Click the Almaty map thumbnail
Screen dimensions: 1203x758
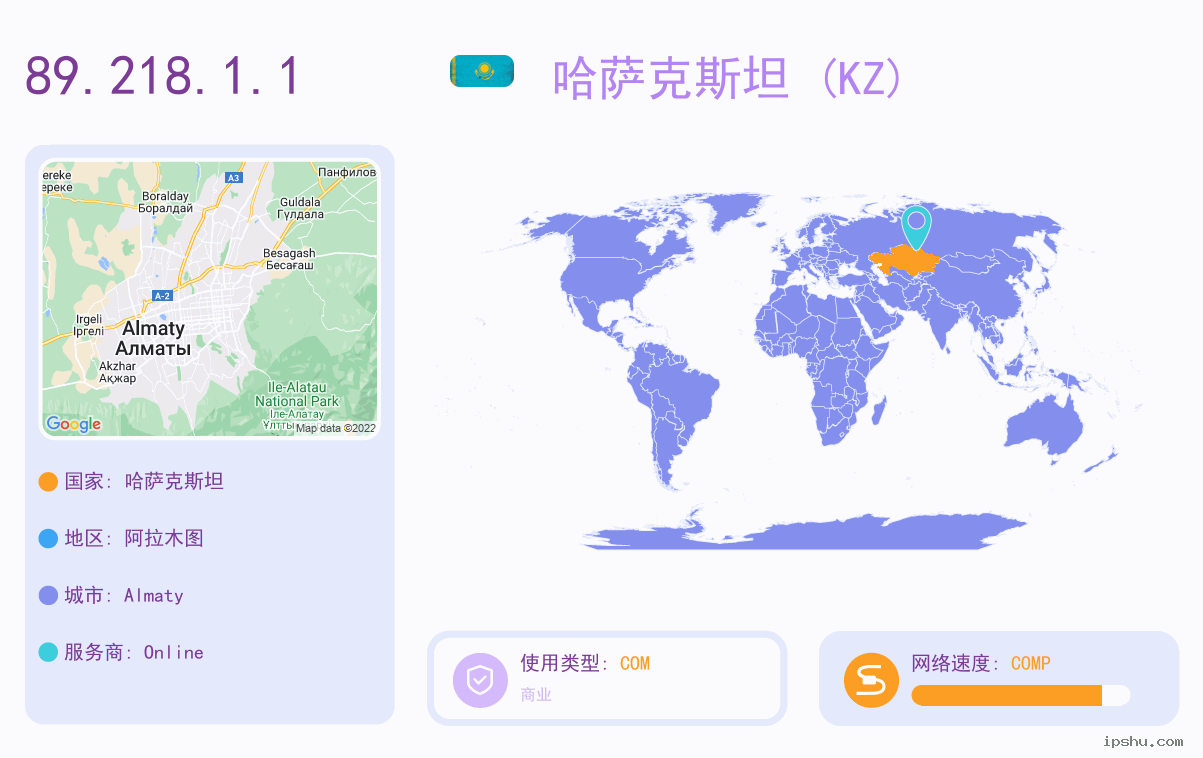(210, 299)
